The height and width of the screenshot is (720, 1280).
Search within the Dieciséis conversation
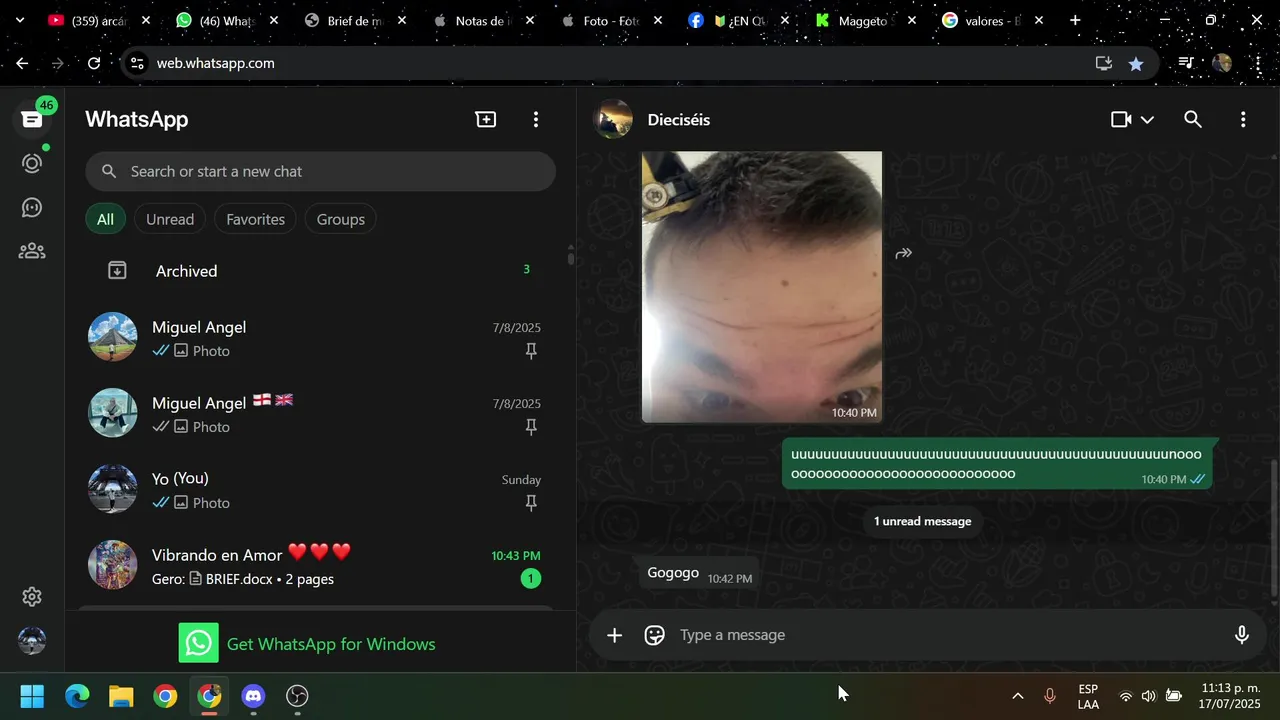[x=1193, y=119]
